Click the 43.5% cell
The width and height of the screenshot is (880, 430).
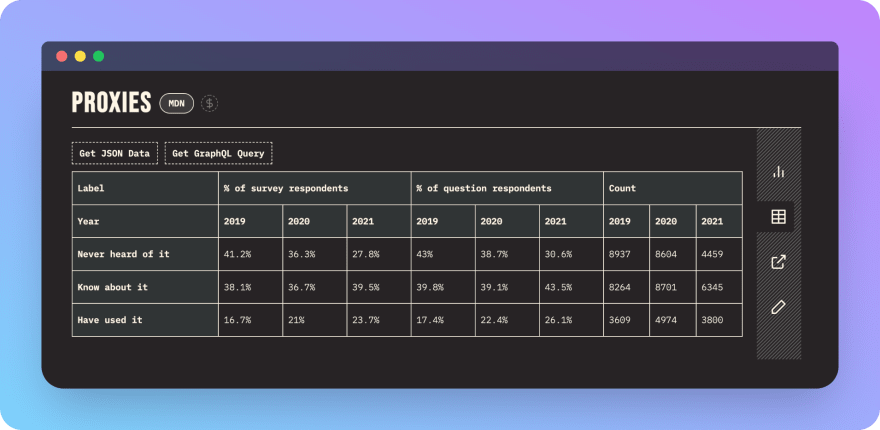tap(571, 287)
